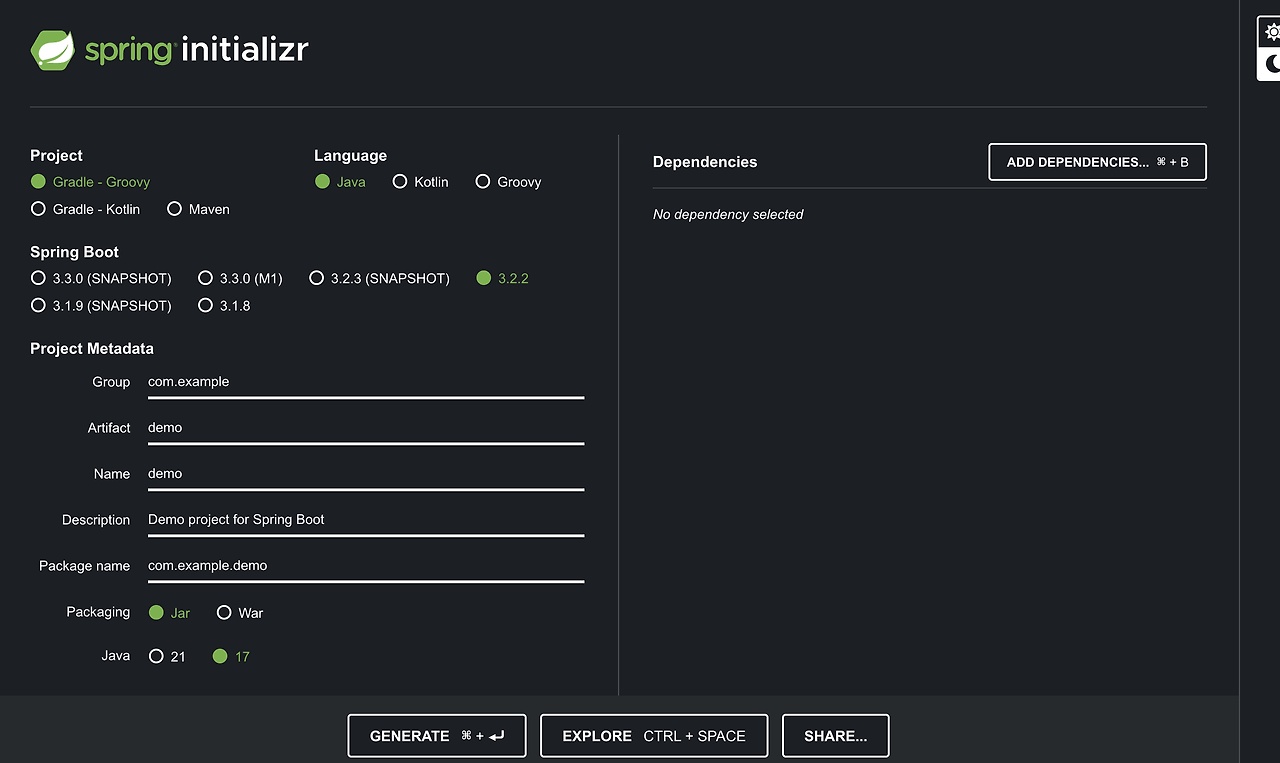Click the 'No dependency selected' text
This screenshot has height=763, width=1280.
(x=728, y=214)
